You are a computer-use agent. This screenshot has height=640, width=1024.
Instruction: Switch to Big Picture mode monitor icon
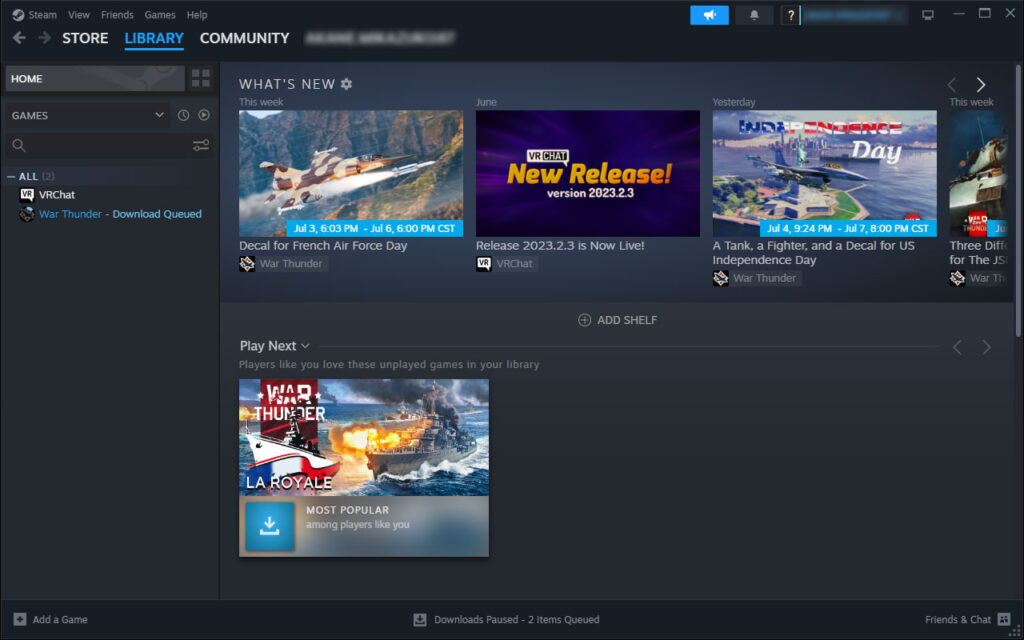927,15
